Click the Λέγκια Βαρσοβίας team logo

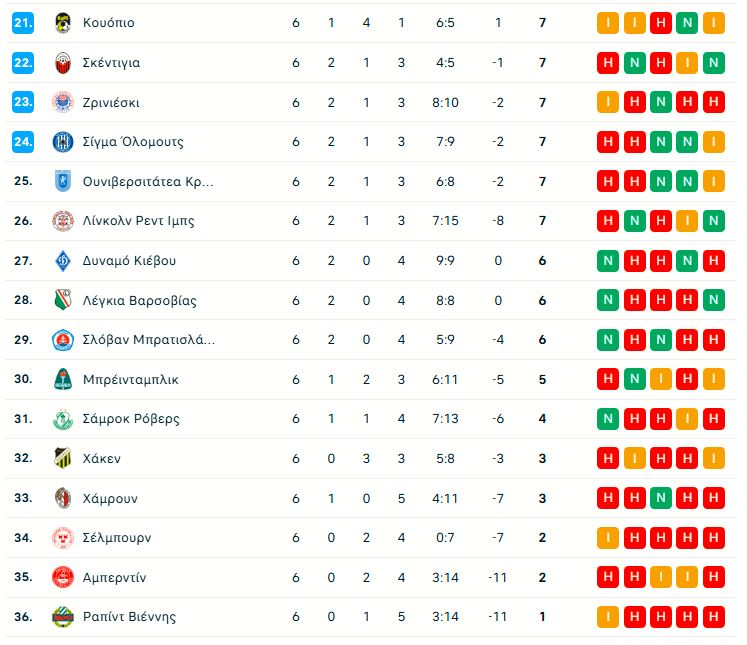click(x=63, y=300)
